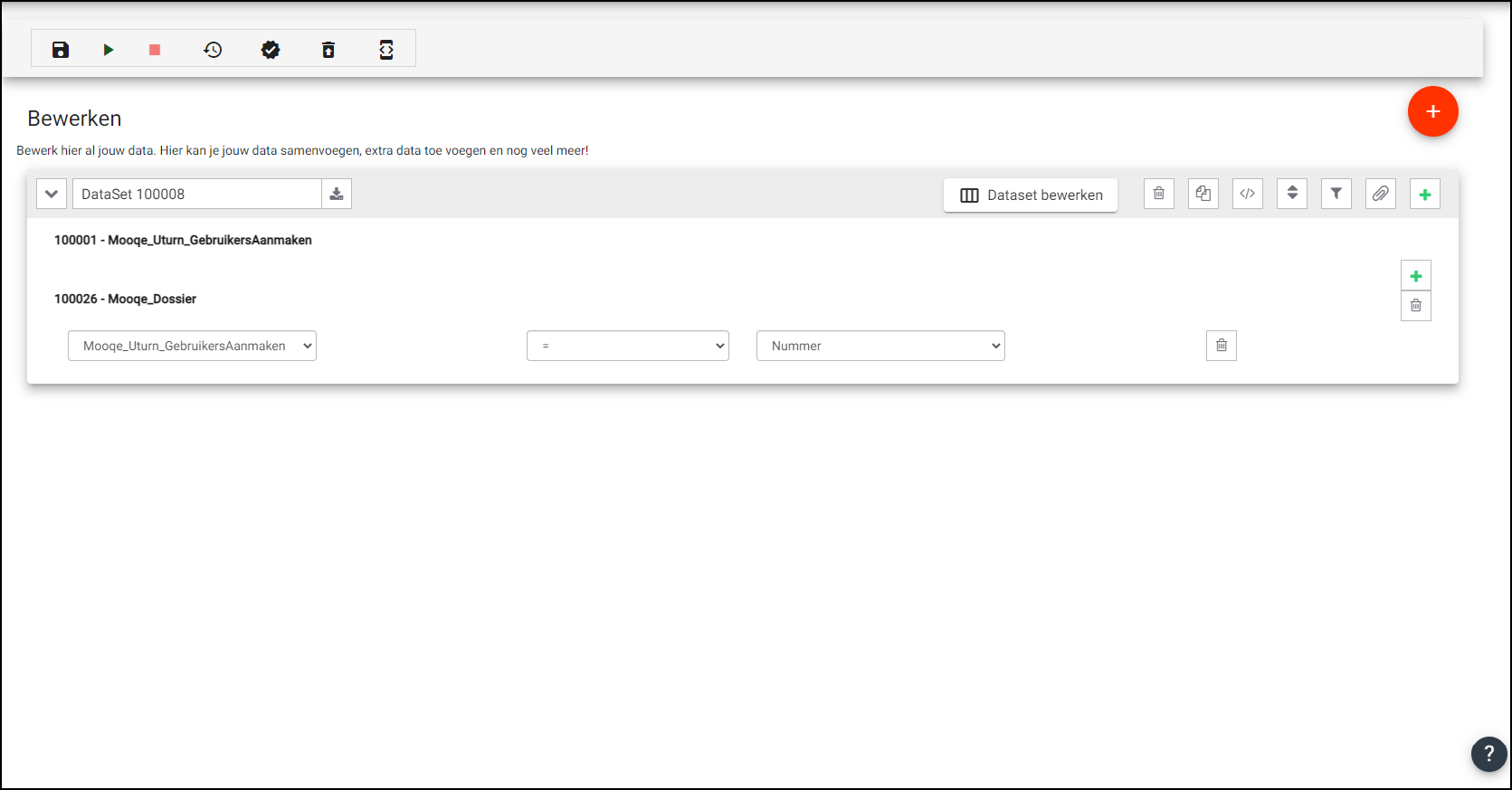Screen dimensions: 1512x790
Task: Open the code view icon
Action: [1247, 194]
